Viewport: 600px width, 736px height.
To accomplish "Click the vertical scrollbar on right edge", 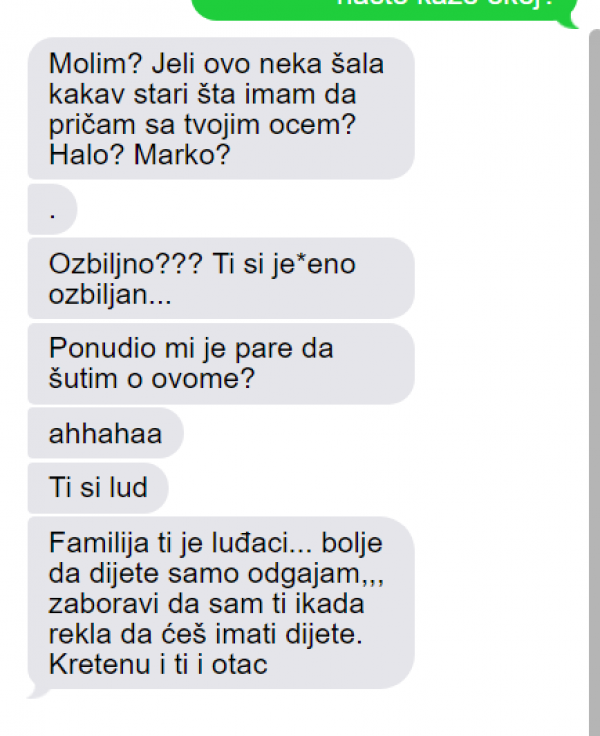I will (594, 382).
